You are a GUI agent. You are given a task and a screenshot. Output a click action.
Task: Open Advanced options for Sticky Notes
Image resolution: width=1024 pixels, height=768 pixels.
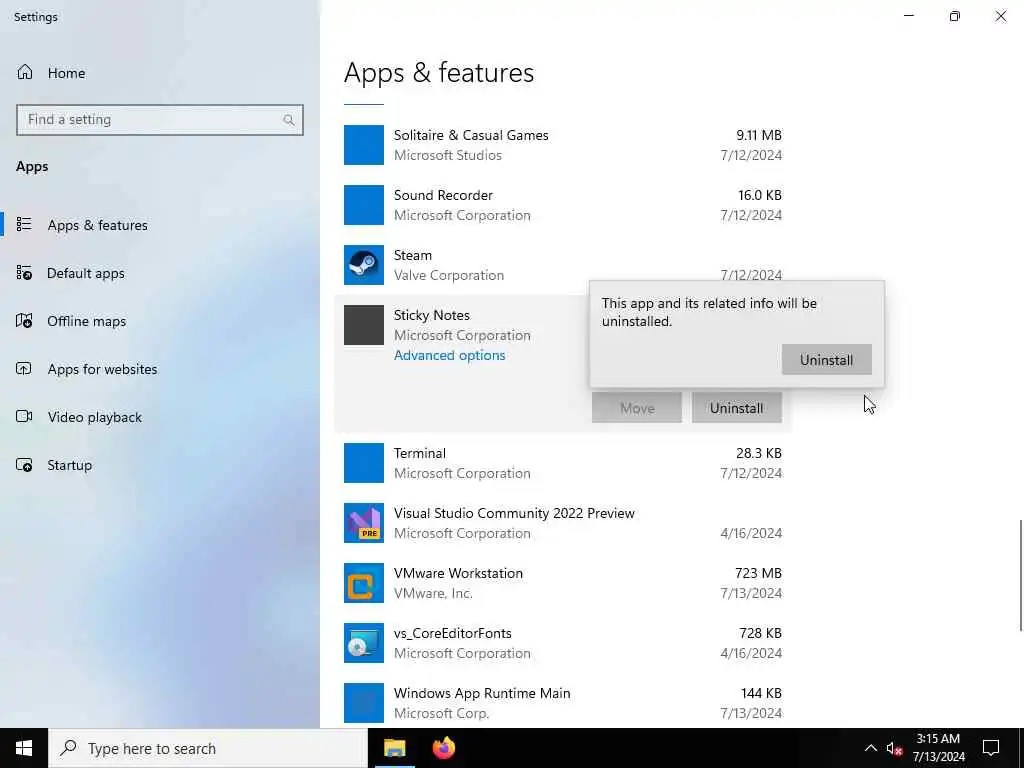pos(449,355)
